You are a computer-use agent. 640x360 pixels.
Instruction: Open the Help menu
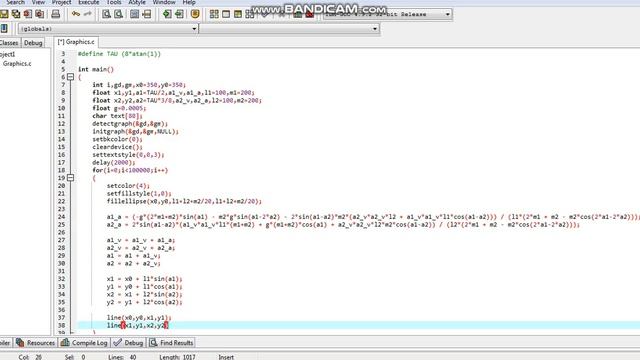189,2
